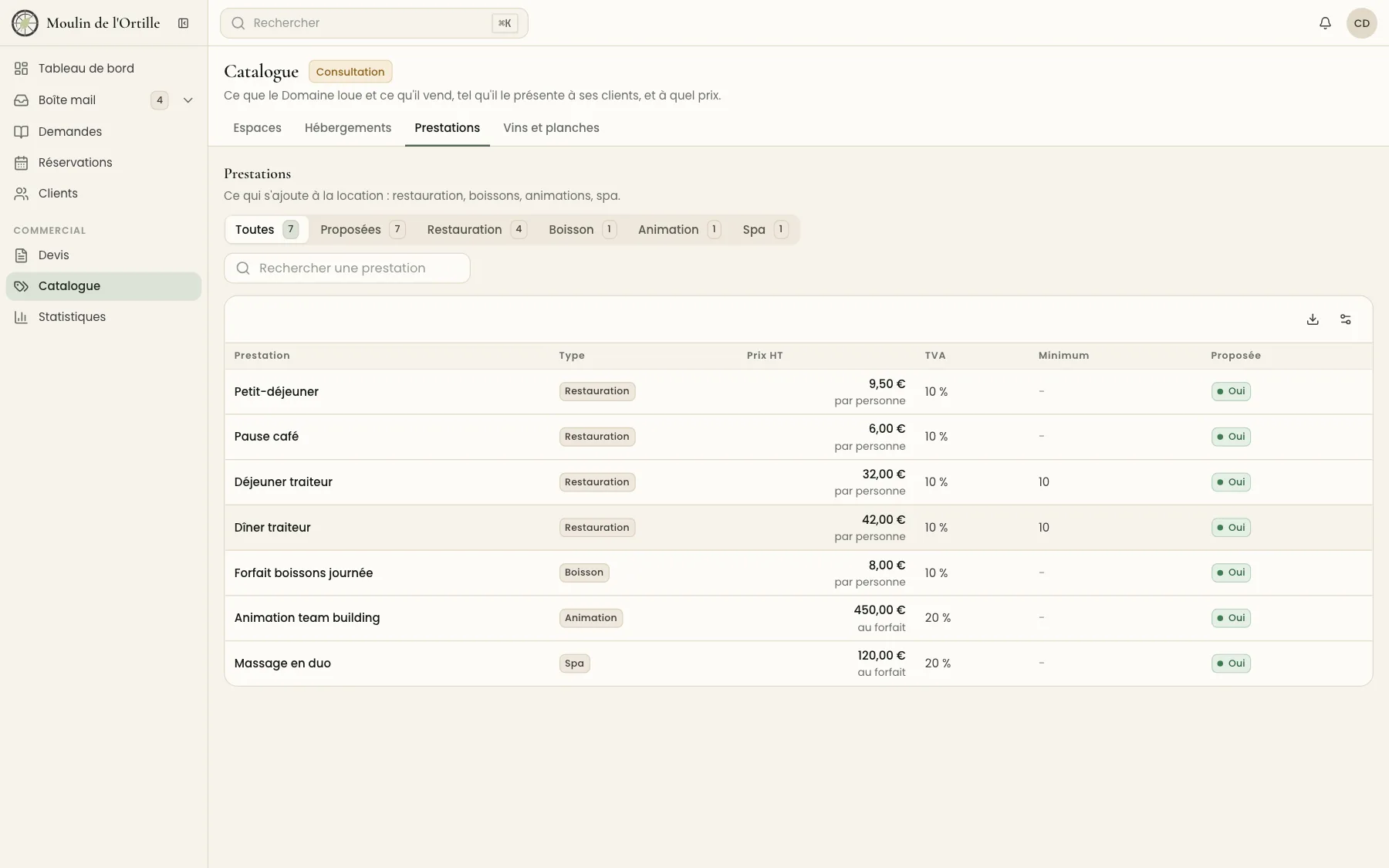Collapse the sidebar panel icon

[x=184, y=23]
